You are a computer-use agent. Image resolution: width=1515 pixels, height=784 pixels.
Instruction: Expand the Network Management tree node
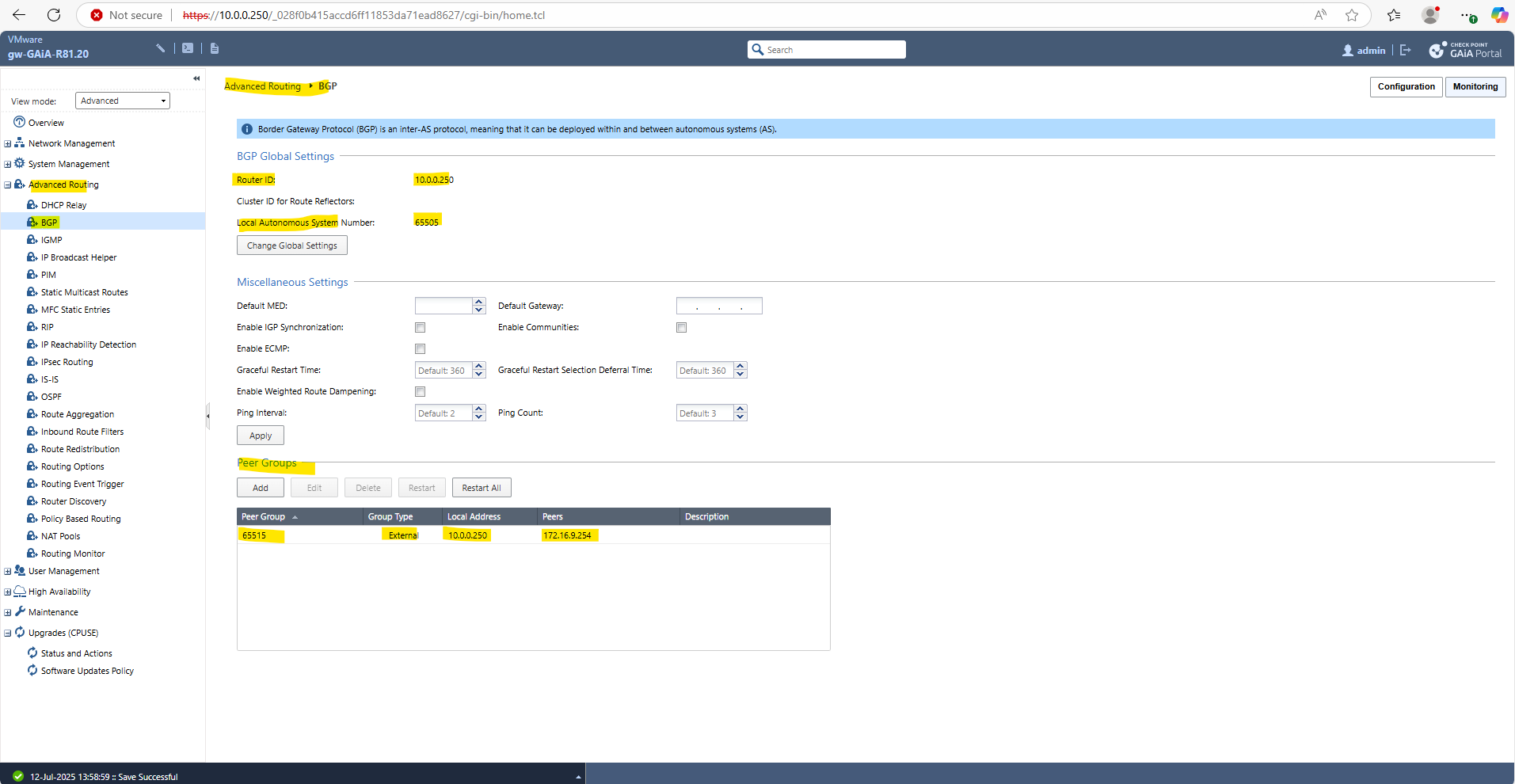coord(8,144)
